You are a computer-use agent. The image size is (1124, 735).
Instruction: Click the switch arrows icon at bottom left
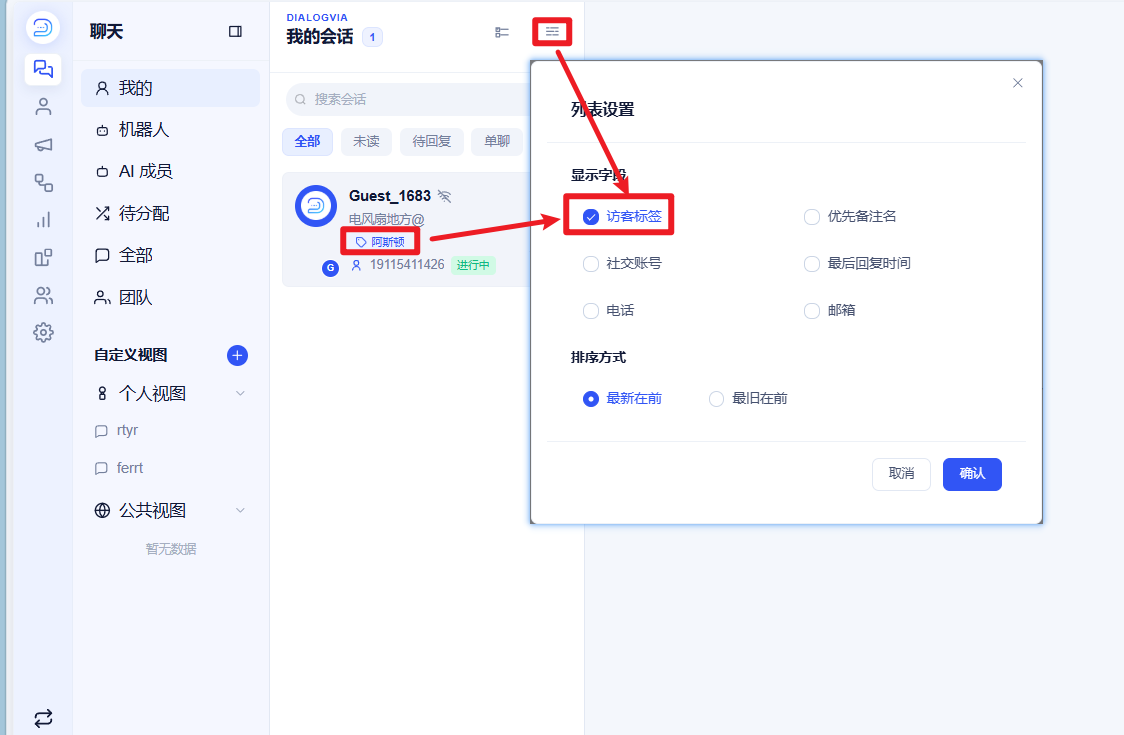[x=43, y=718]
